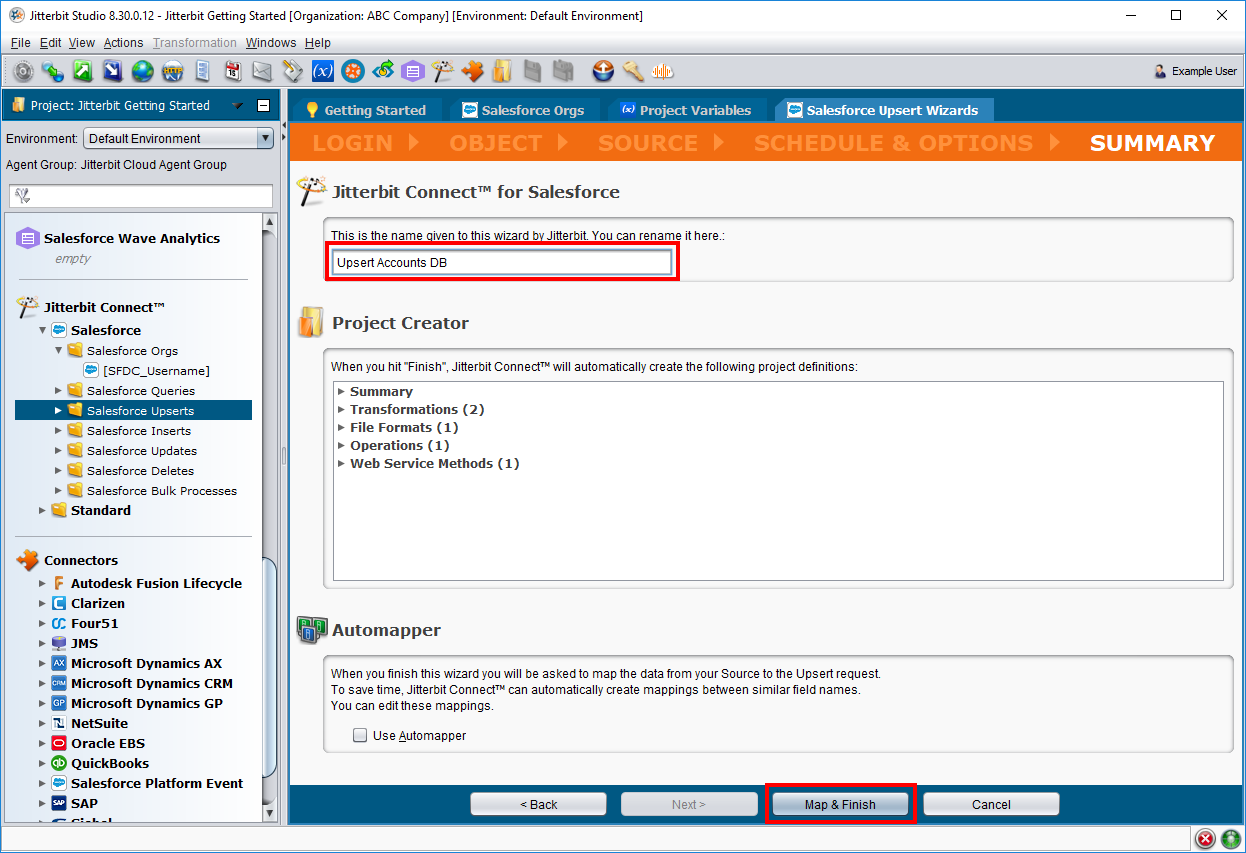1246x853 pixels.
Task: Click the red error status icon
Action: point(1206,838)
